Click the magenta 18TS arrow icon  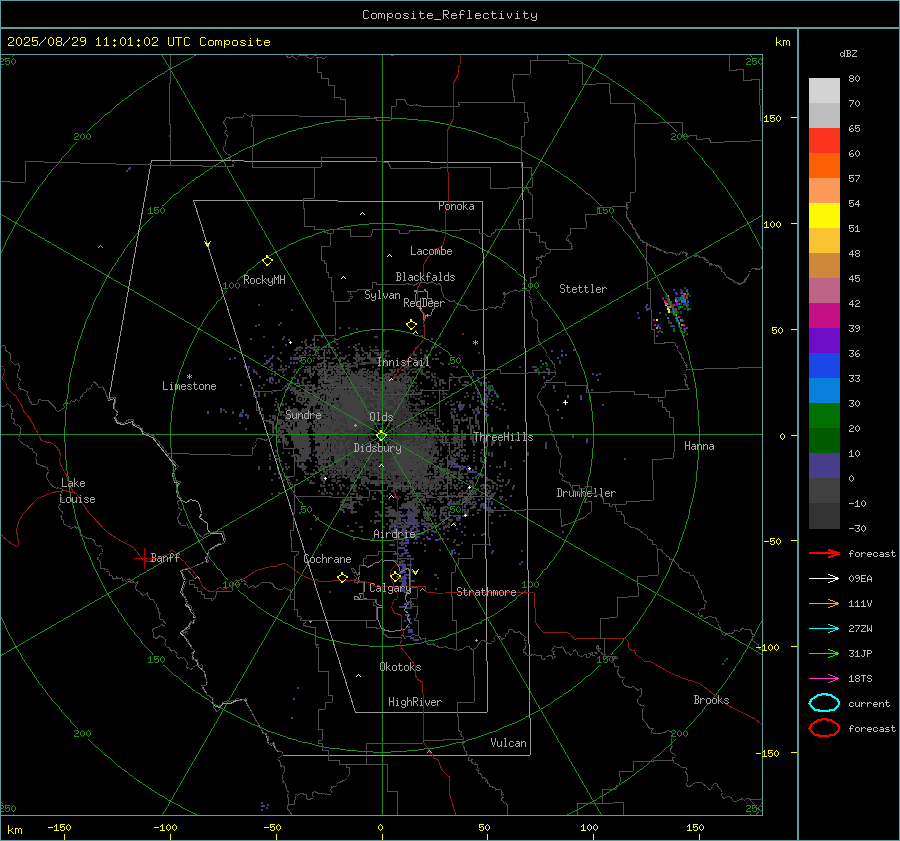click(x=824, y=679)
